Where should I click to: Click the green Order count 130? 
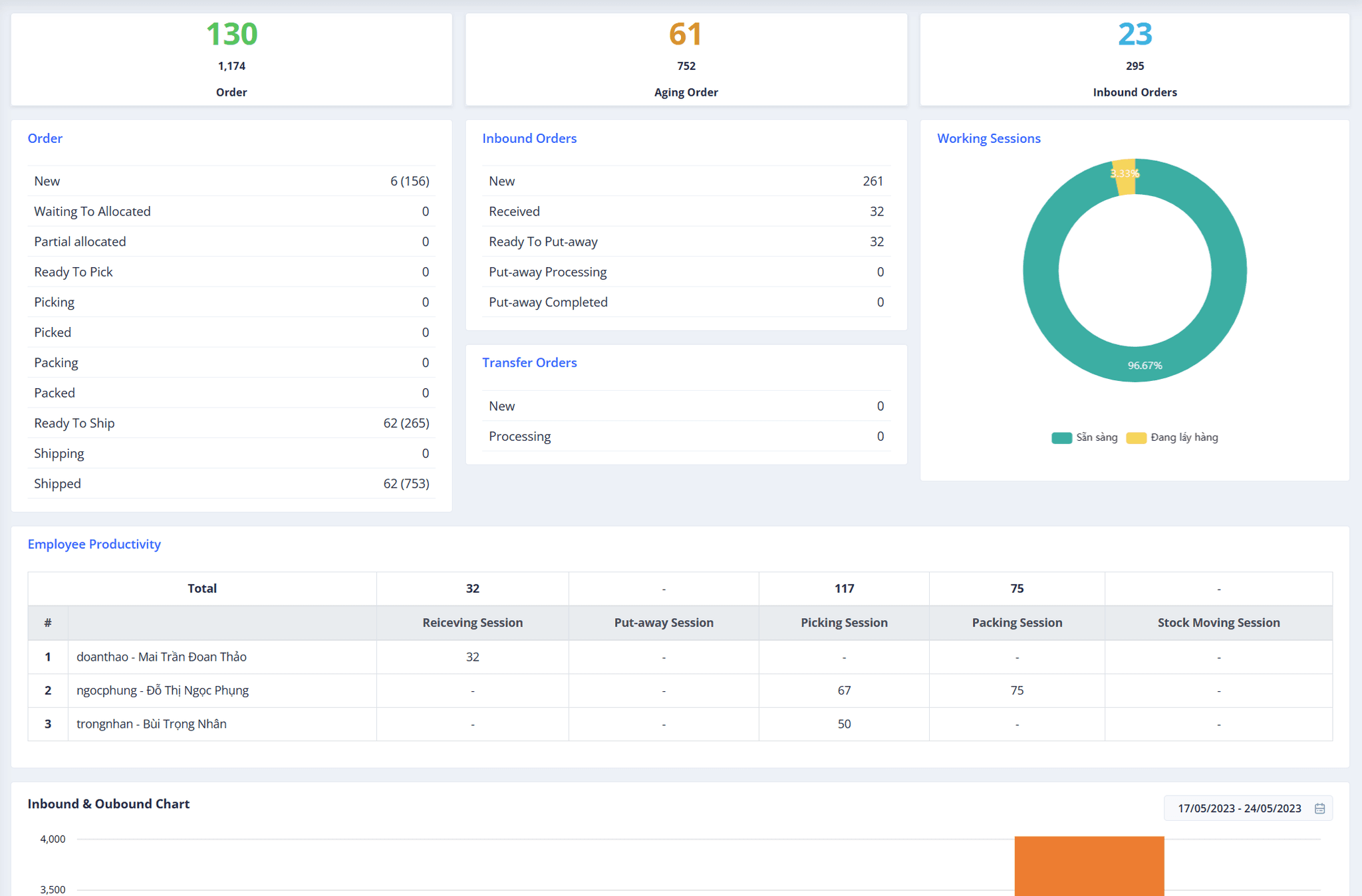coord(231,35)
